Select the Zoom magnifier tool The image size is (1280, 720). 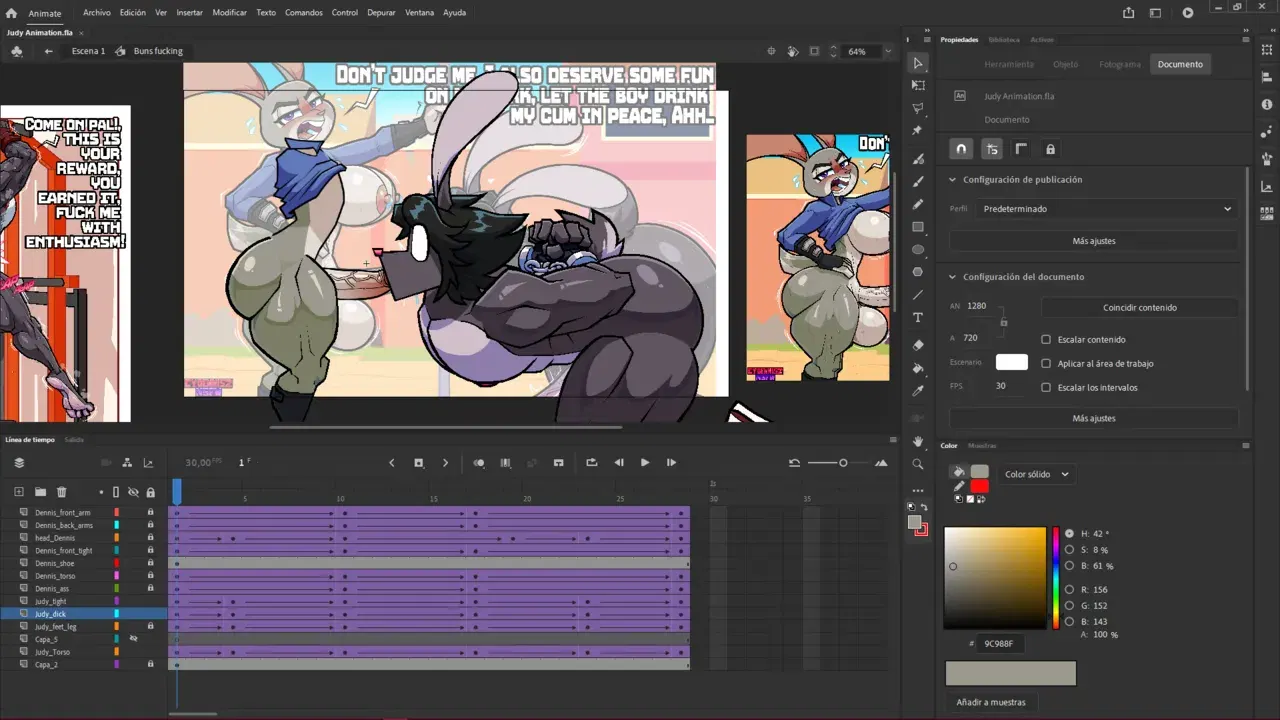click(x=918, y=464)
